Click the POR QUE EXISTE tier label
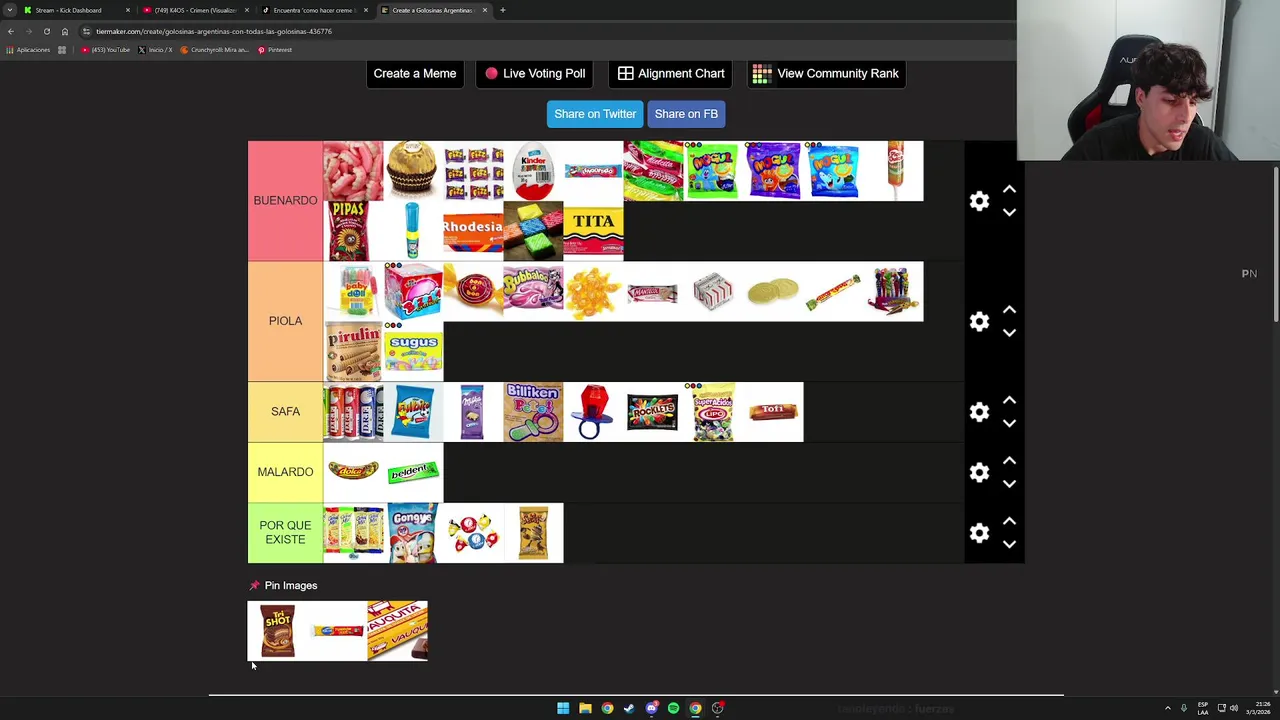 [x=285, y=533]
